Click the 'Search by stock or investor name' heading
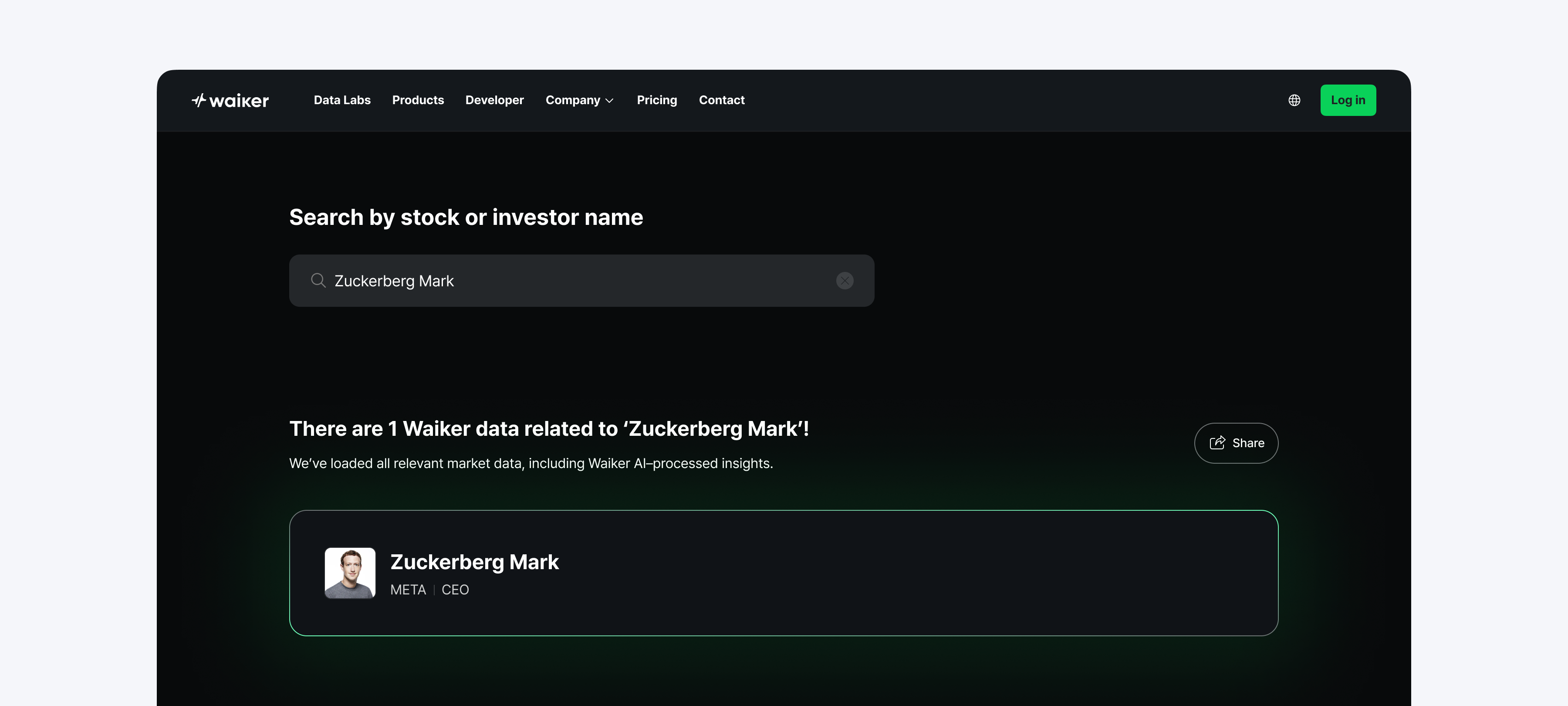 [466, 217]
